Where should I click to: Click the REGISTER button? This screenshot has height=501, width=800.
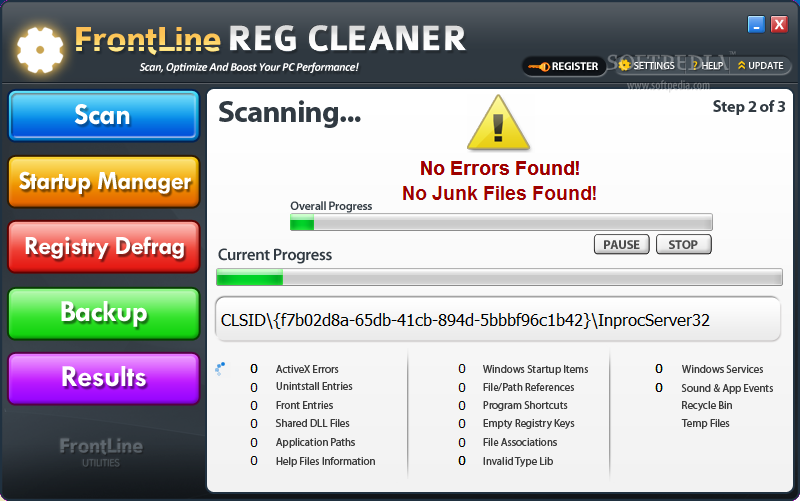click(564, 66)
